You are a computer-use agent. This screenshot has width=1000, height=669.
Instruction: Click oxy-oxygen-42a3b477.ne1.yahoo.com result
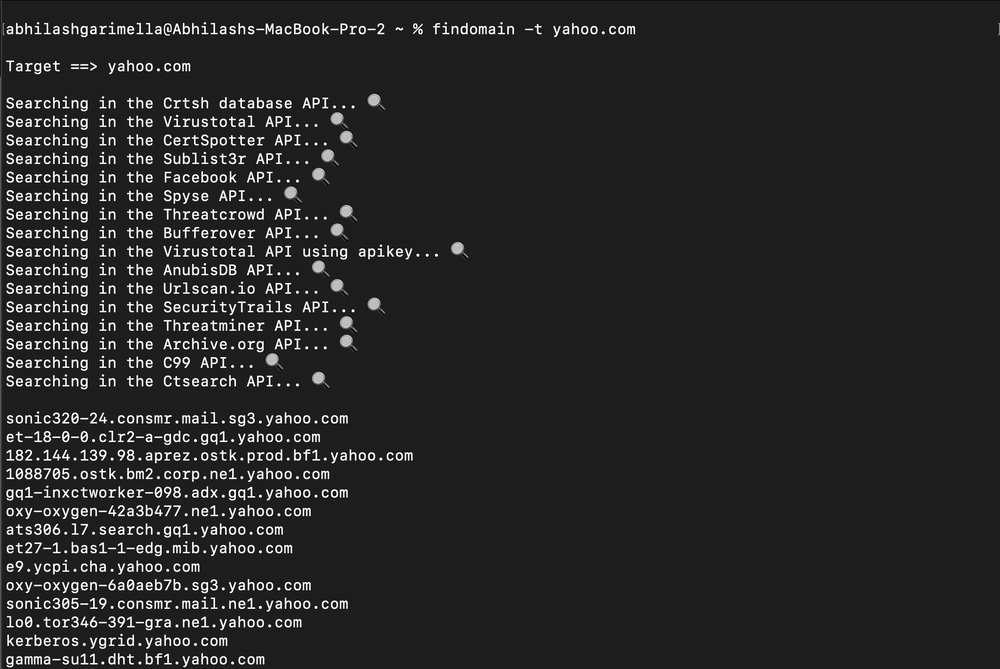tap(159, 511)
